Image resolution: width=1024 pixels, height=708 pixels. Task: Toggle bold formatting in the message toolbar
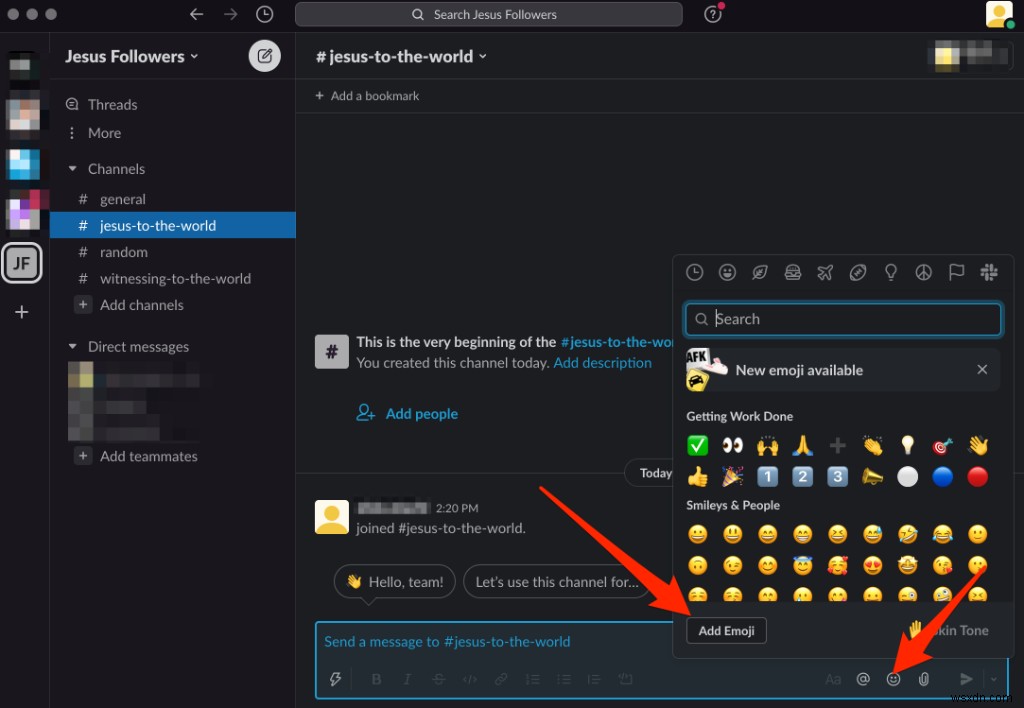click(376, 679)
